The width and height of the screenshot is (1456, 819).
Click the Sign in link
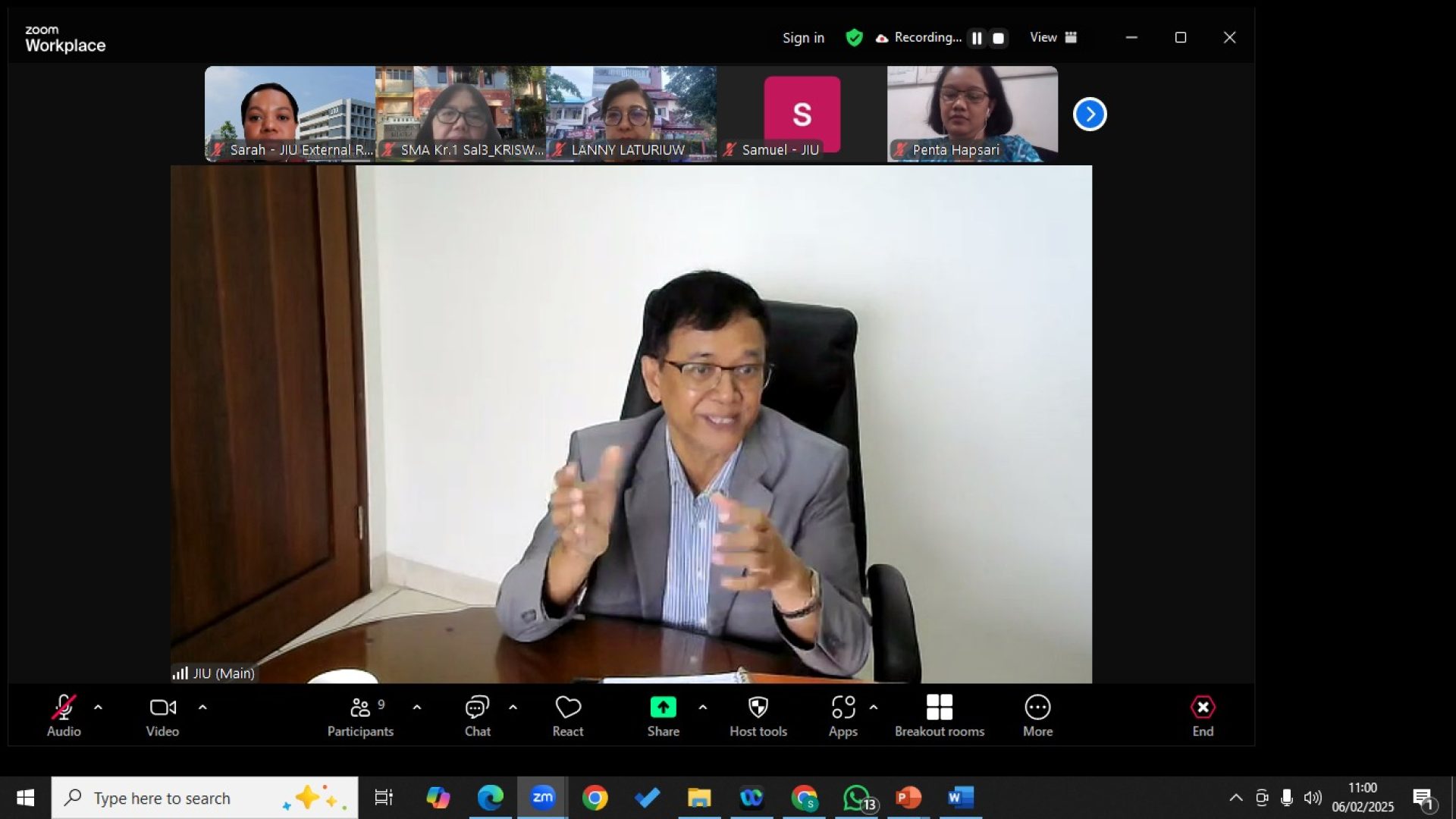tap(803, 38)
